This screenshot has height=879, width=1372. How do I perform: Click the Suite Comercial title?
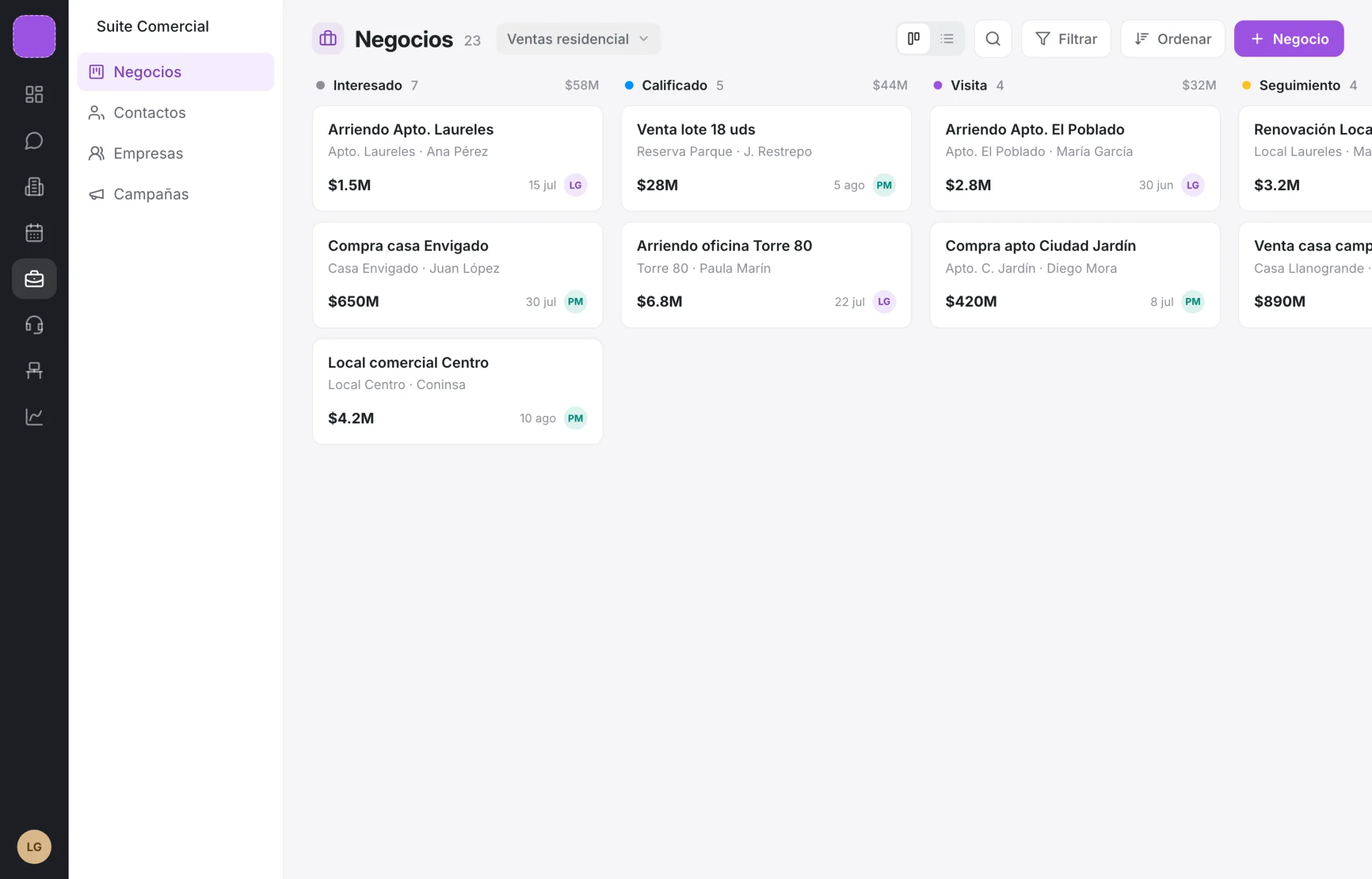(x=153, y=26)
